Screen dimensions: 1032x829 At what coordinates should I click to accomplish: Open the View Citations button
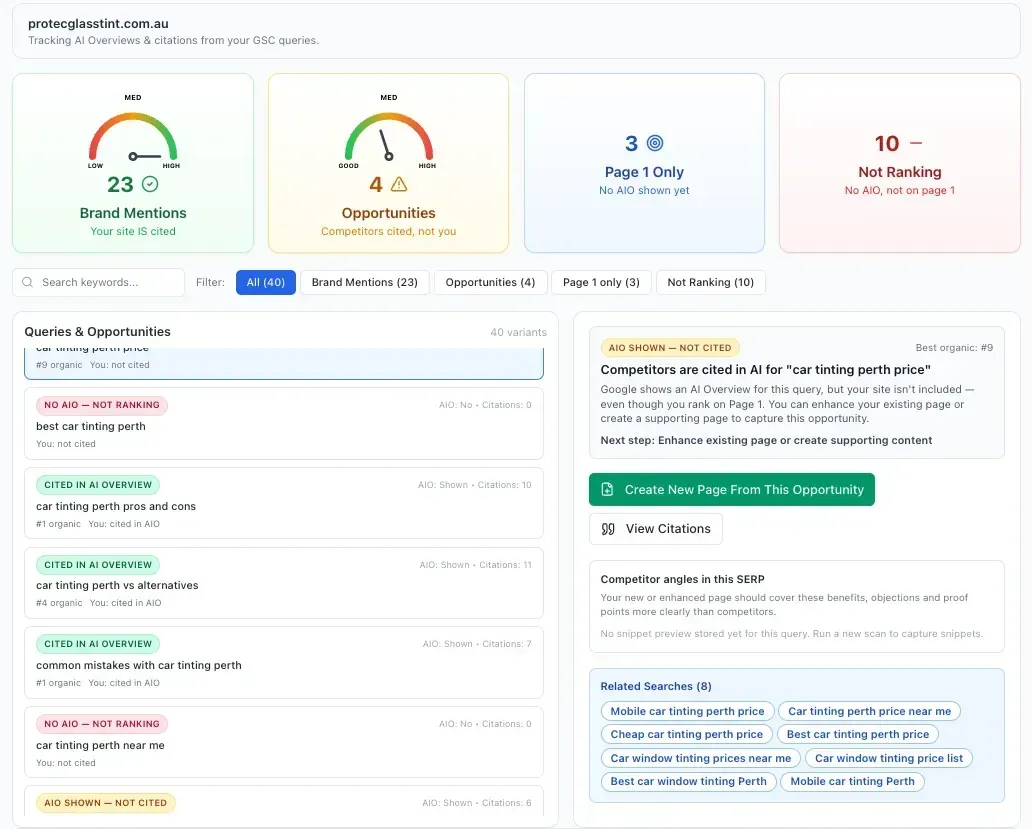656,529
